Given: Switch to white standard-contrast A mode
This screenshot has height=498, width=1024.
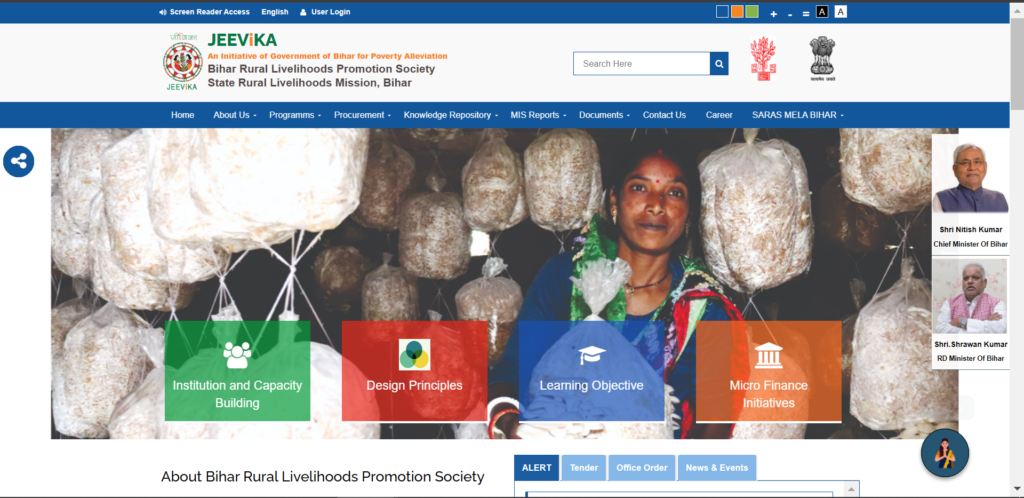Looking at the screenshot, I should click(x=840, y=12).
